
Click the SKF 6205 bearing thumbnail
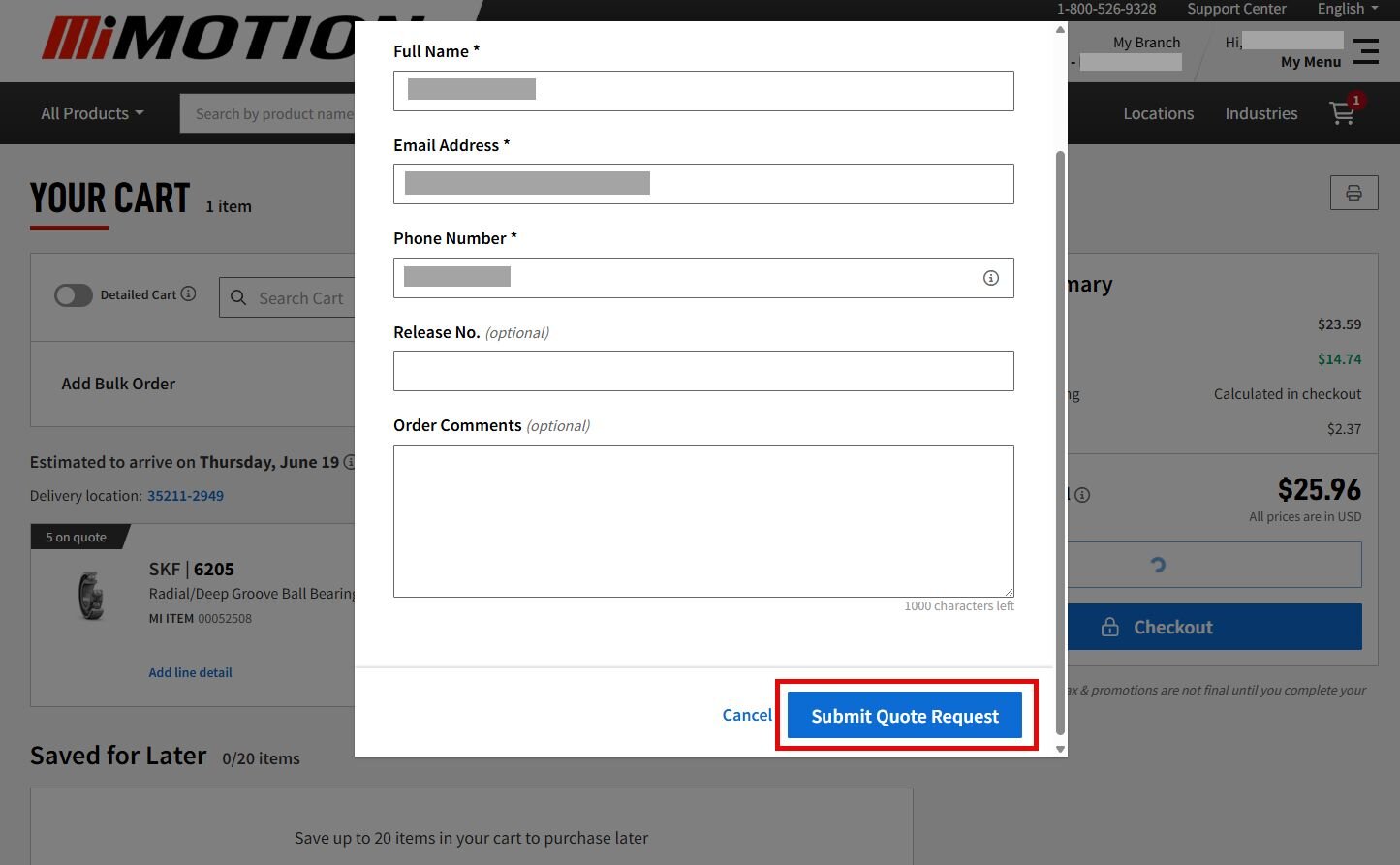pyautogui.click(x=91, y=595)
